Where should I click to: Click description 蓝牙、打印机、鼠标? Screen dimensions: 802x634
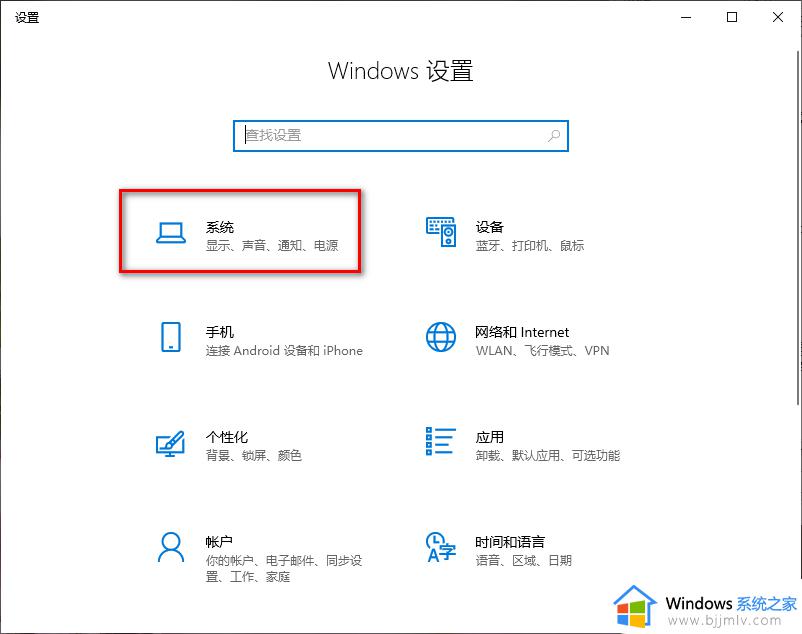click(x=530, y=245)
